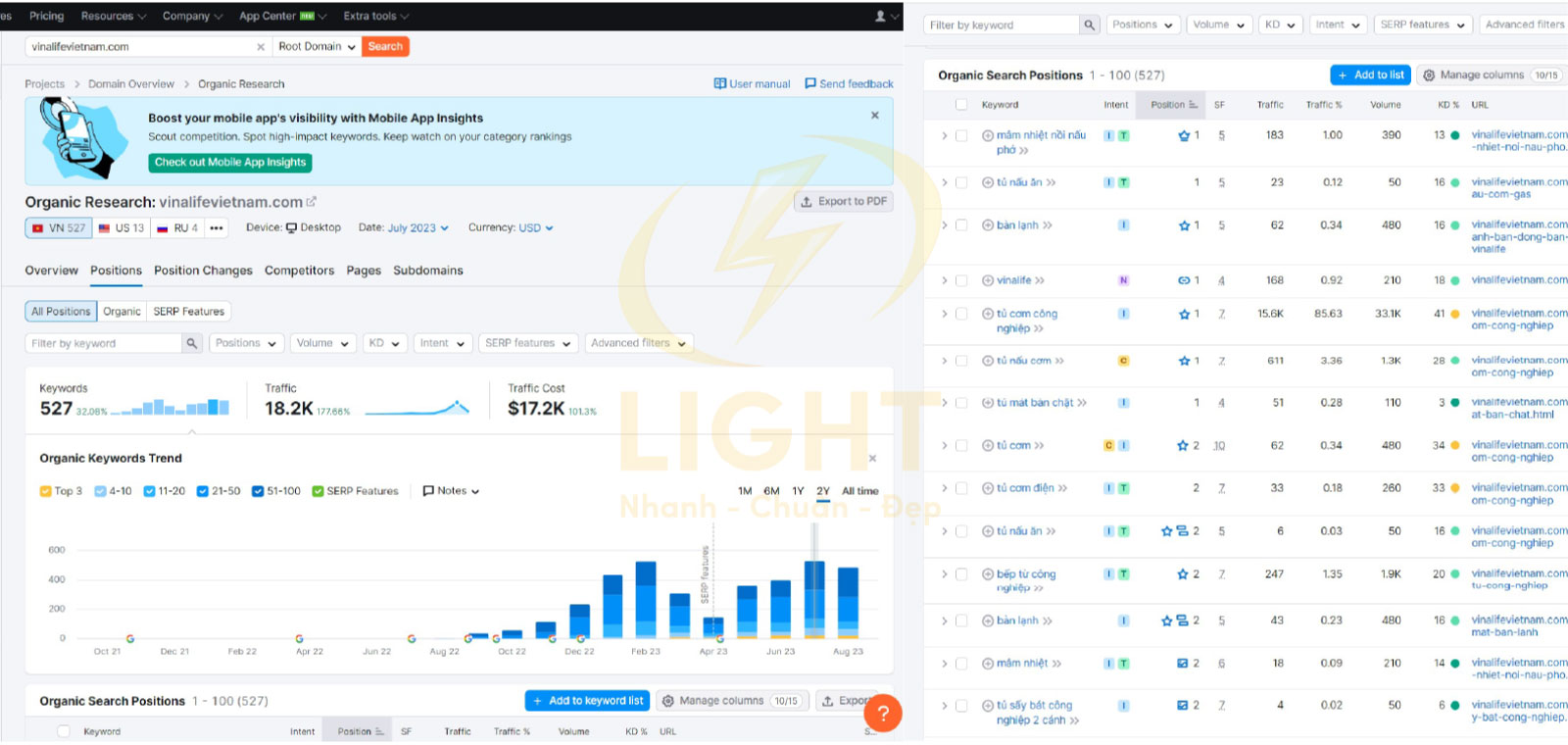Check the select-all checkbox in right table header

[x=961, y=105]
